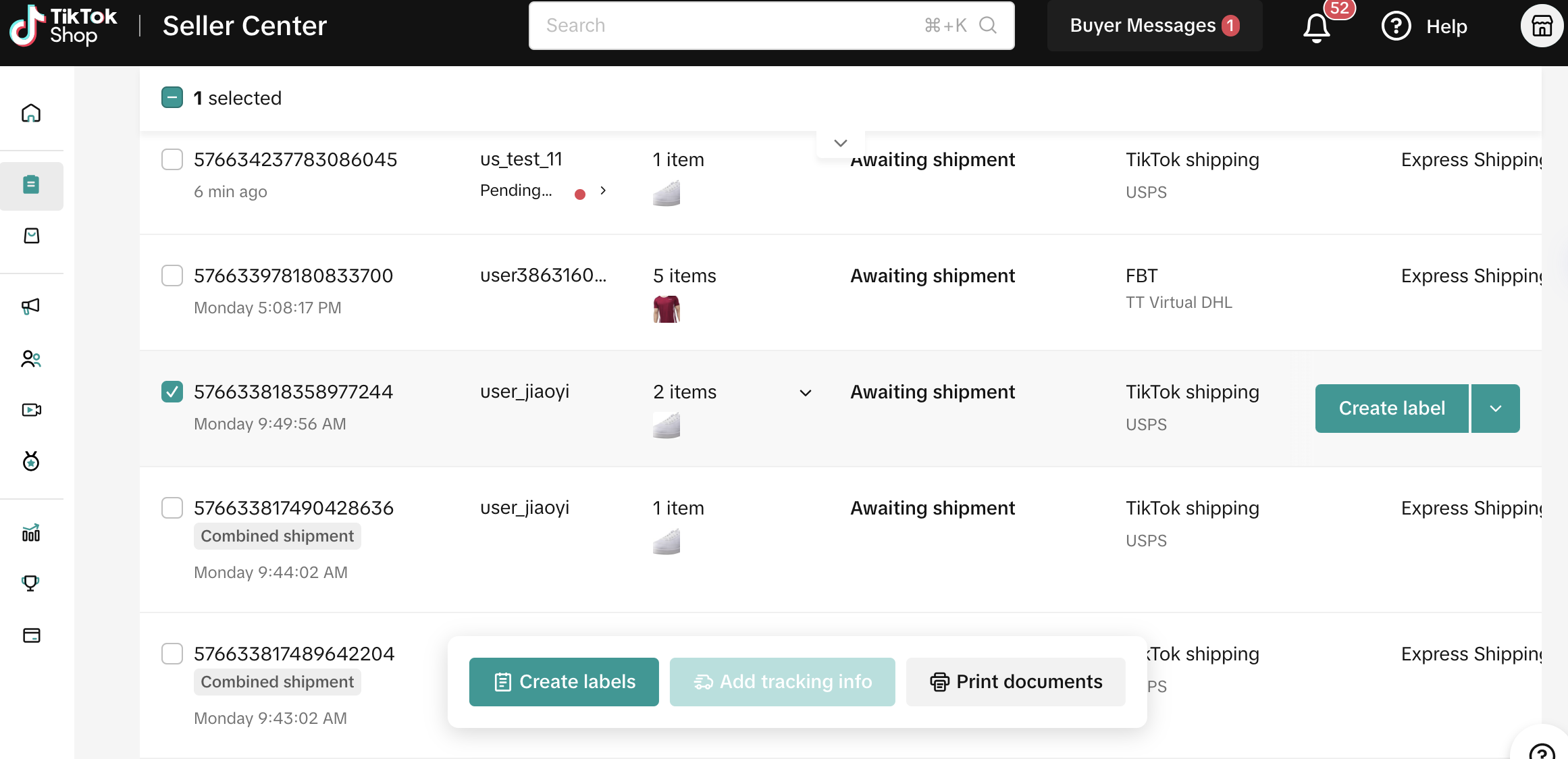
Task: Click the maroon t-shirt product thumbnail
Action: [667, 309]
